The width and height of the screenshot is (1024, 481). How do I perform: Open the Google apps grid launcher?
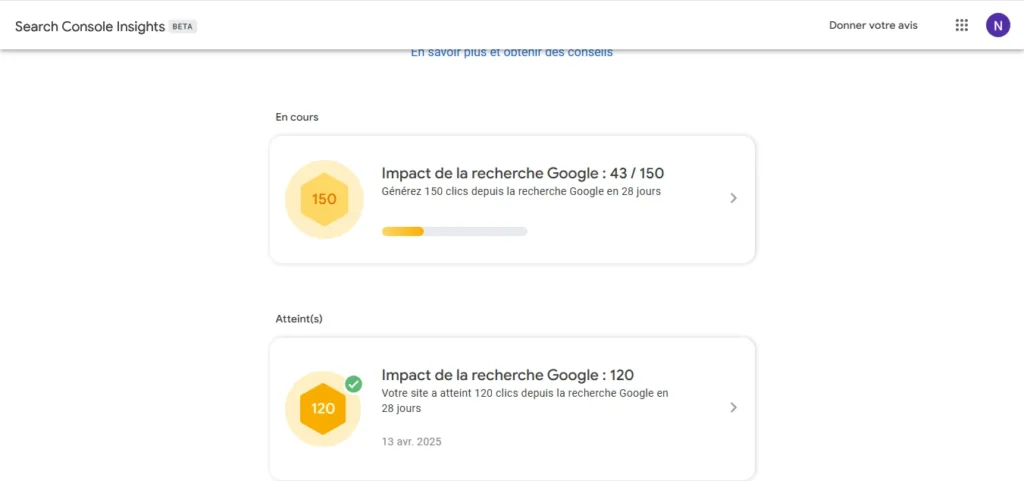(x=961, y=25)
